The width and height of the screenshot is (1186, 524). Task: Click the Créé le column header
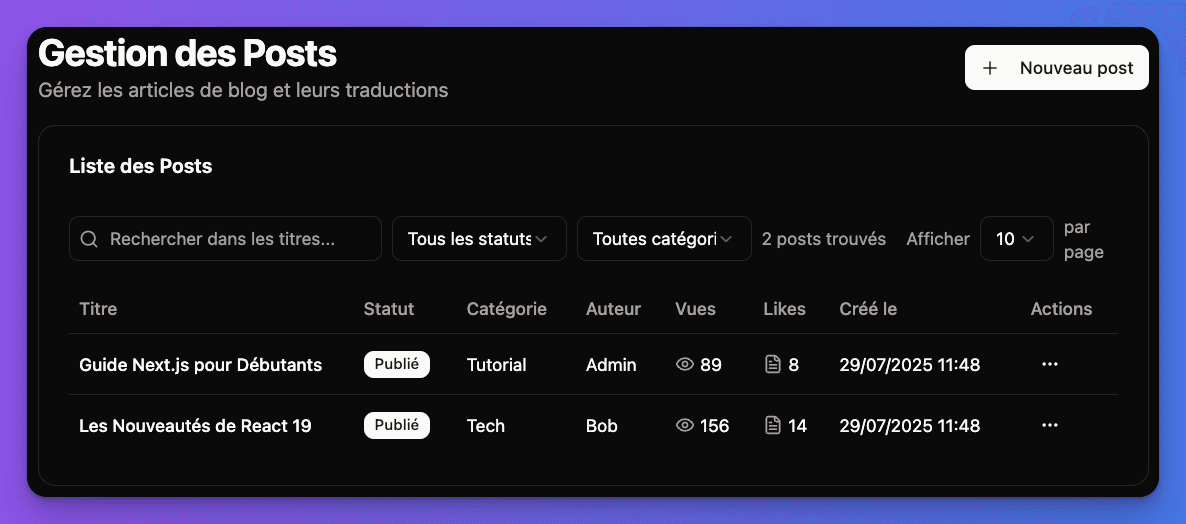[x=868, y=309]
